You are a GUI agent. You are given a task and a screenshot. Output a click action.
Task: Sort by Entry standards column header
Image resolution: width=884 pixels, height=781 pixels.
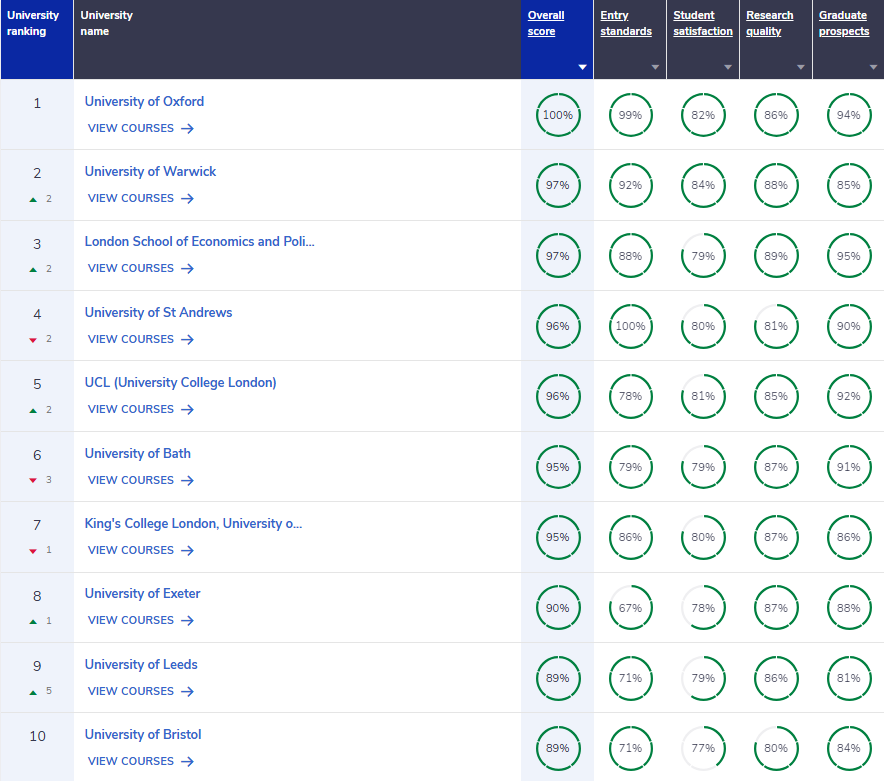pos(626,23)
